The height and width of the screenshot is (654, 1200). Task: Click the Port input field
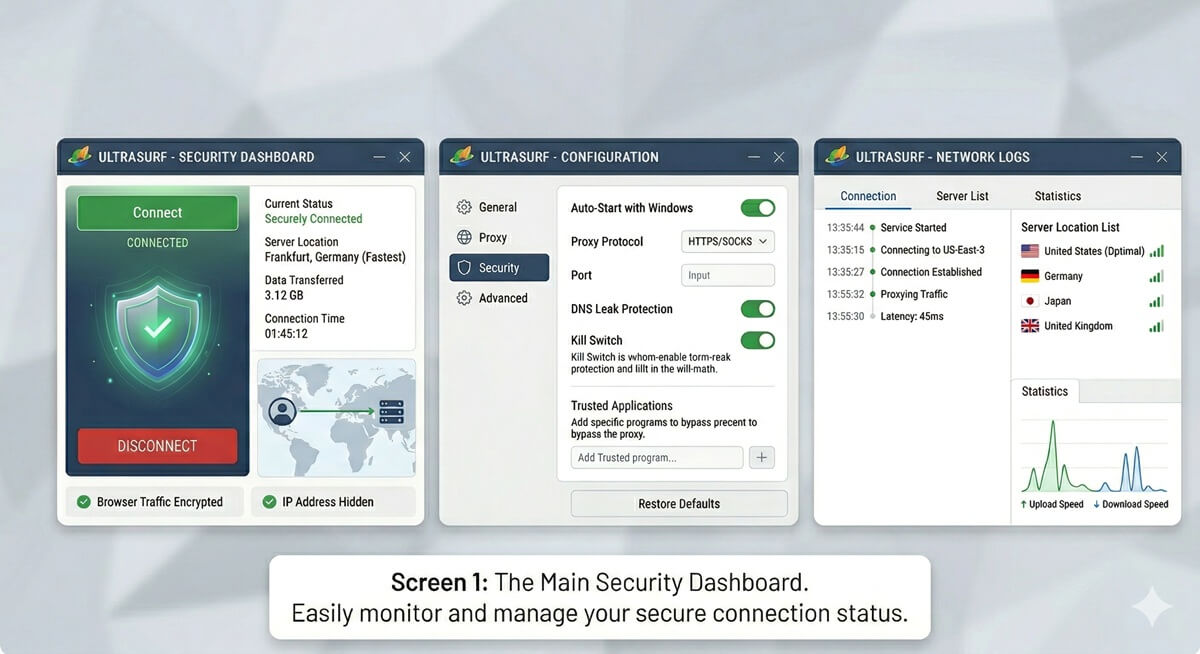[x=728, y=275]
